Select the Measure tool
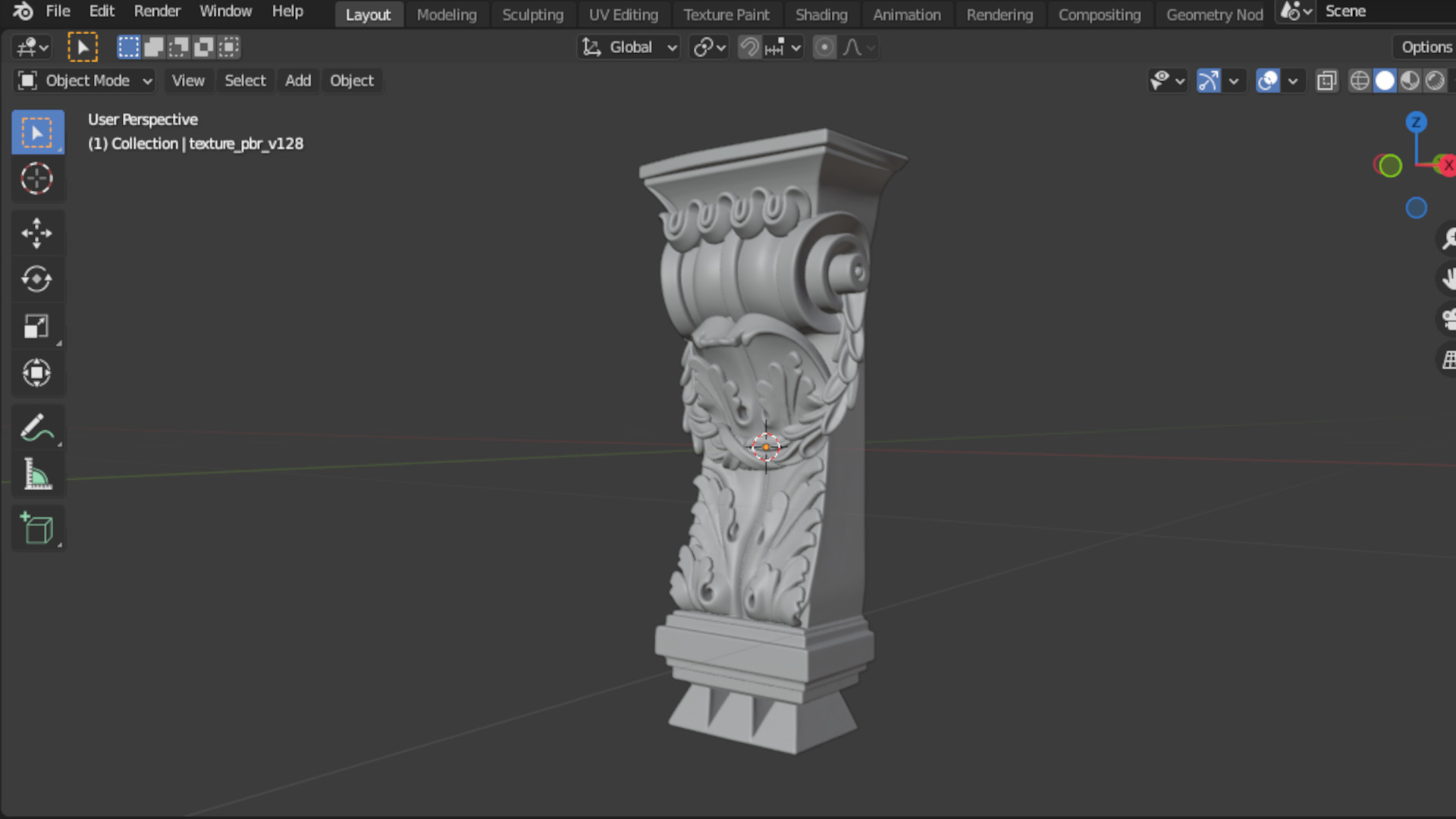The height and width of the screenshot is (819, 1456). click(x=37, y=475)
